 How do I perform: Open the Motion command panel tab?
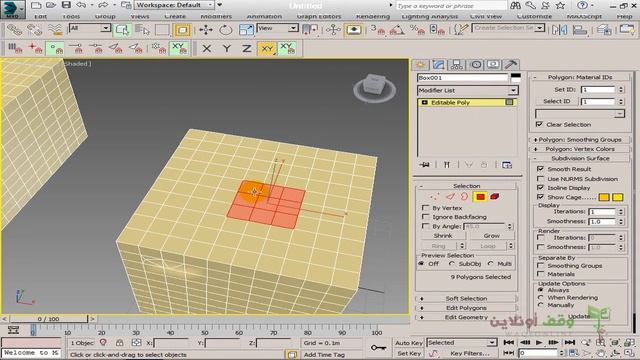point(475,64)
